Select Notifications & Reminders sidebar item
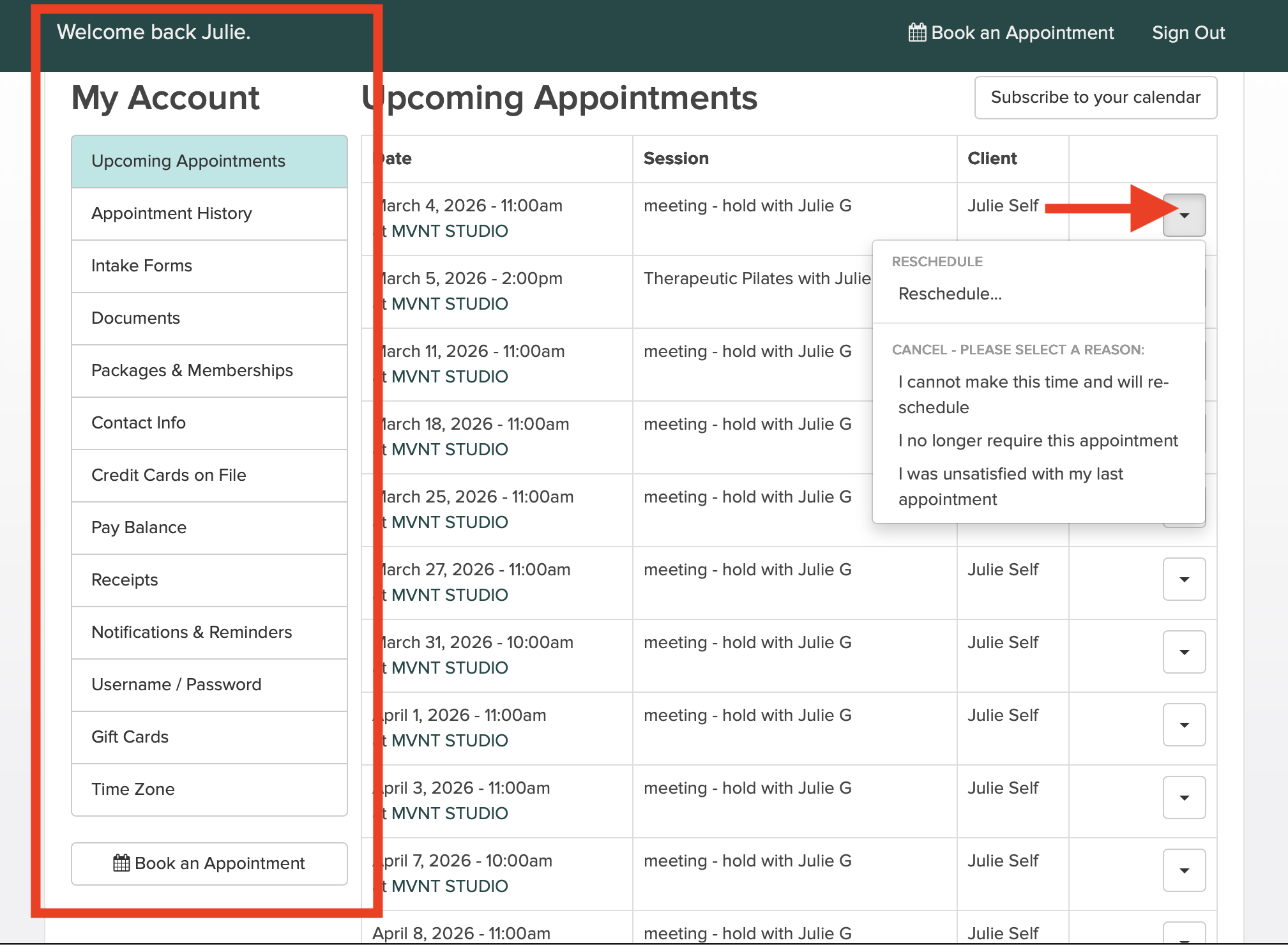This screenshot has height=945, width=1288. tap(192, 632)
